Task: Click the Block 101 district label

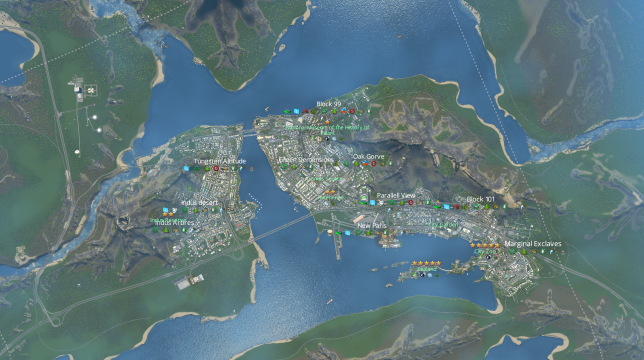Action: click(481, 199)
